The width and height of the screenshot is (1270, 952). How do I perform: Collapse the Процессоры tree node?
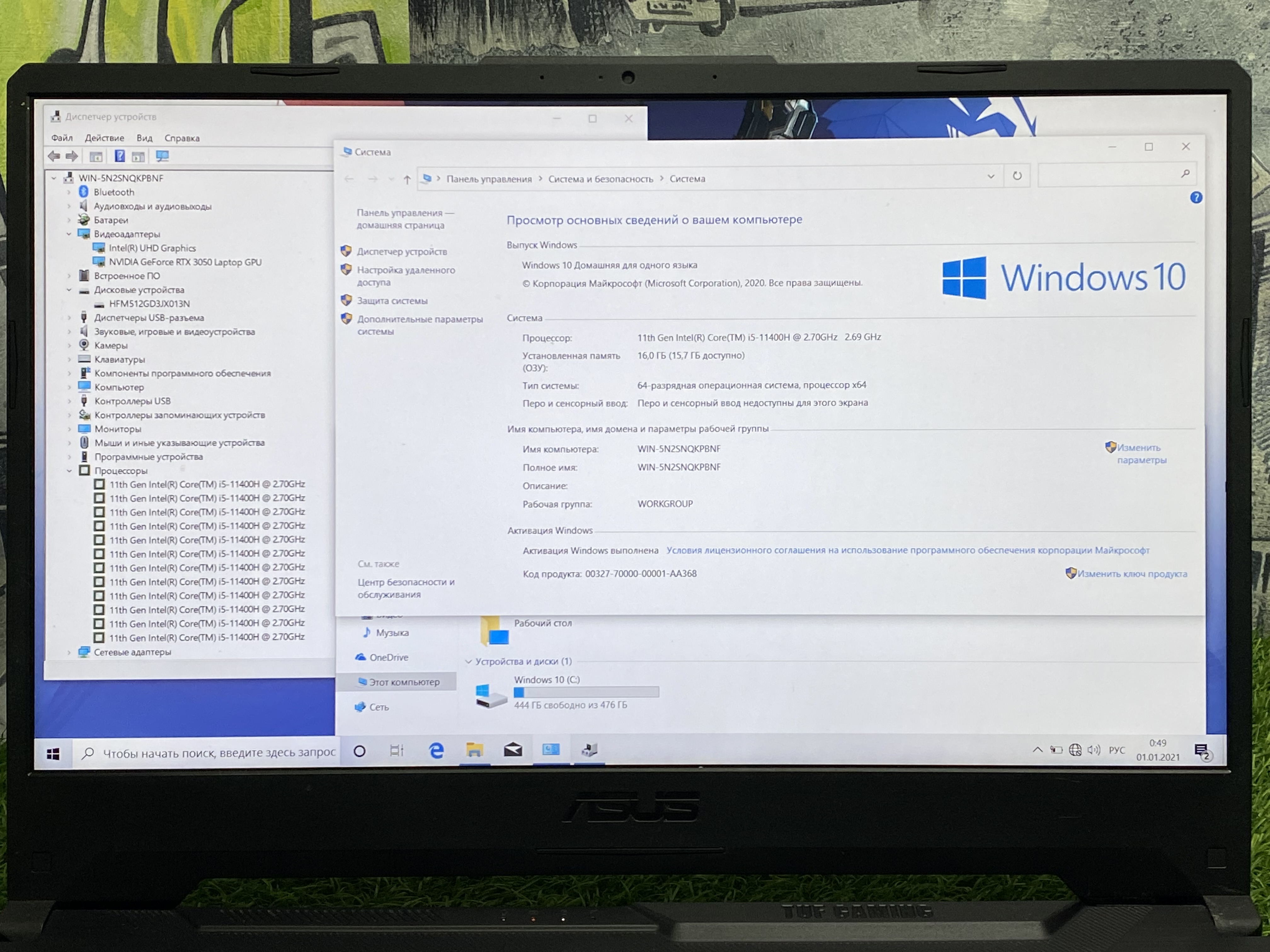click(69, 471)
